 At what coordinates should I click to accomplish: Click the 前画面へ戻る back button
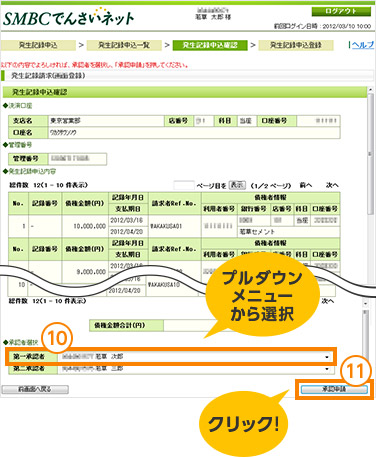pos(35,389)
